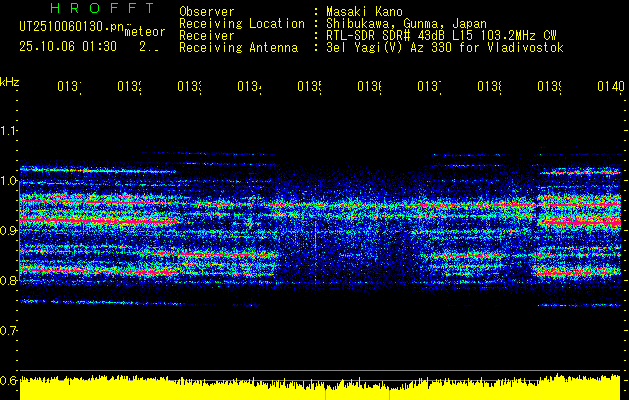This screenshot has height=400, width=629.
Task: Click the 'Receiver' field label
Action: [207, 36]
